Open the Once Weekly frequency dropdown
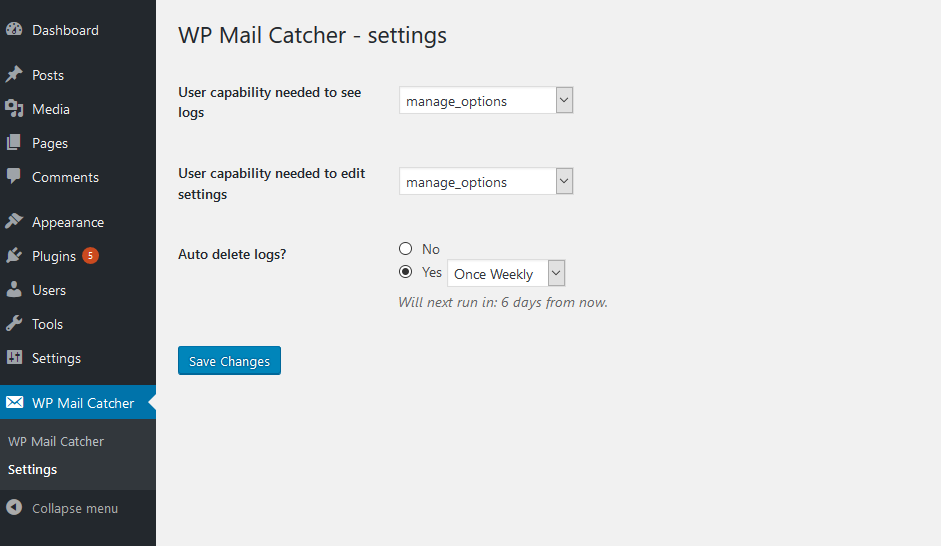 (x=506, y=274)
